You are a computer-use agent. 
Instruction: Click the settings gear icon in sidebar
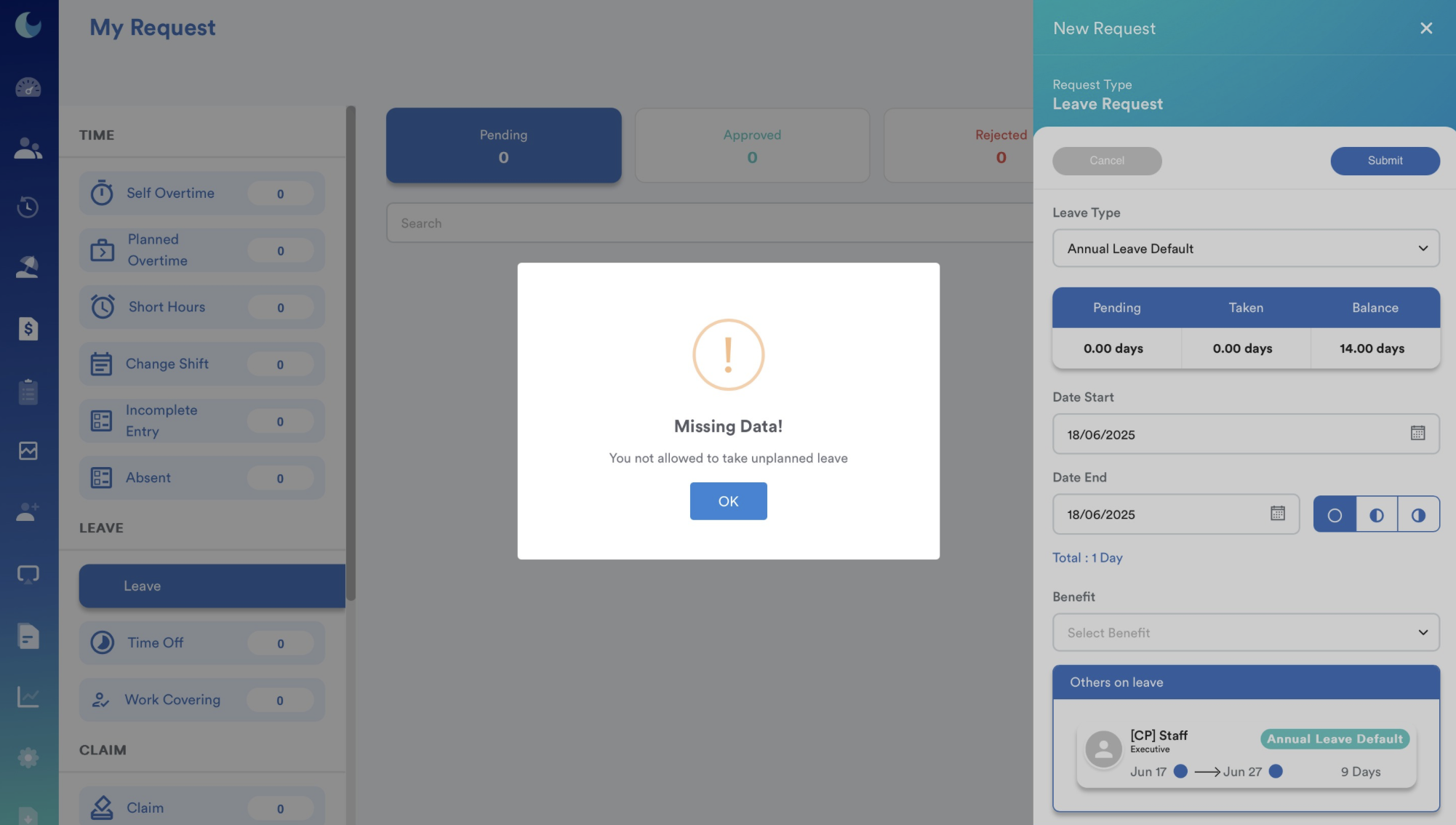(x=28, y=757)
